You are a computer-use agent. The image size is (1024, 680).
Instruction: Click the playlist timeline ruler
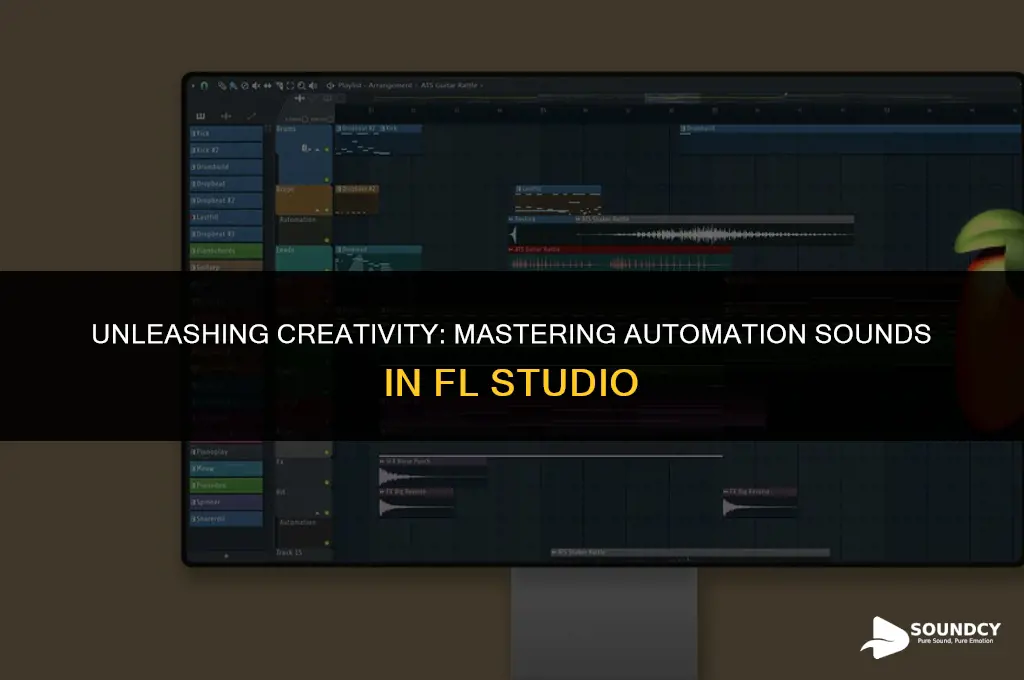679,112
